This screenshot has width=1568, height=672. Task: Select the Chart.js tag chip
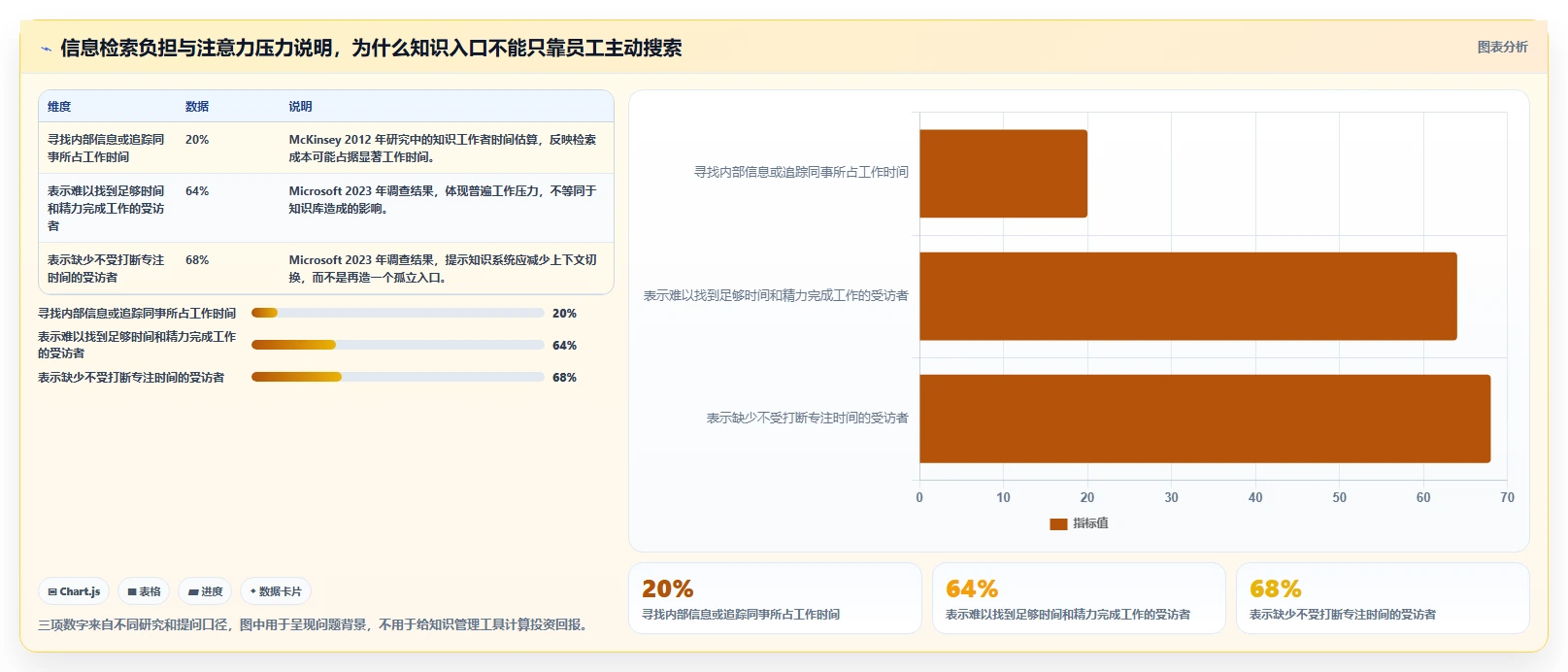(x=74, y=591)
